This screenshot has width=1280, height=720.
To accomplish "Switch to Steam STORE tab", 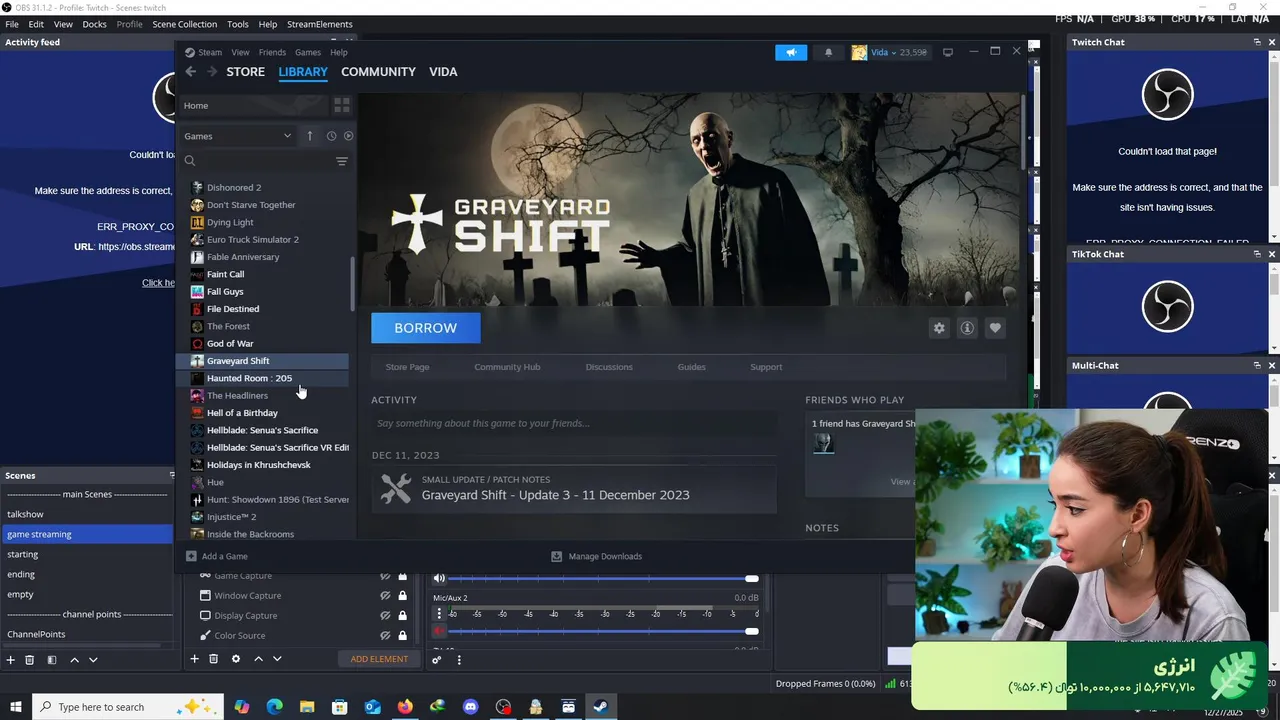I will pyautogui.click(x=245, y=72).
